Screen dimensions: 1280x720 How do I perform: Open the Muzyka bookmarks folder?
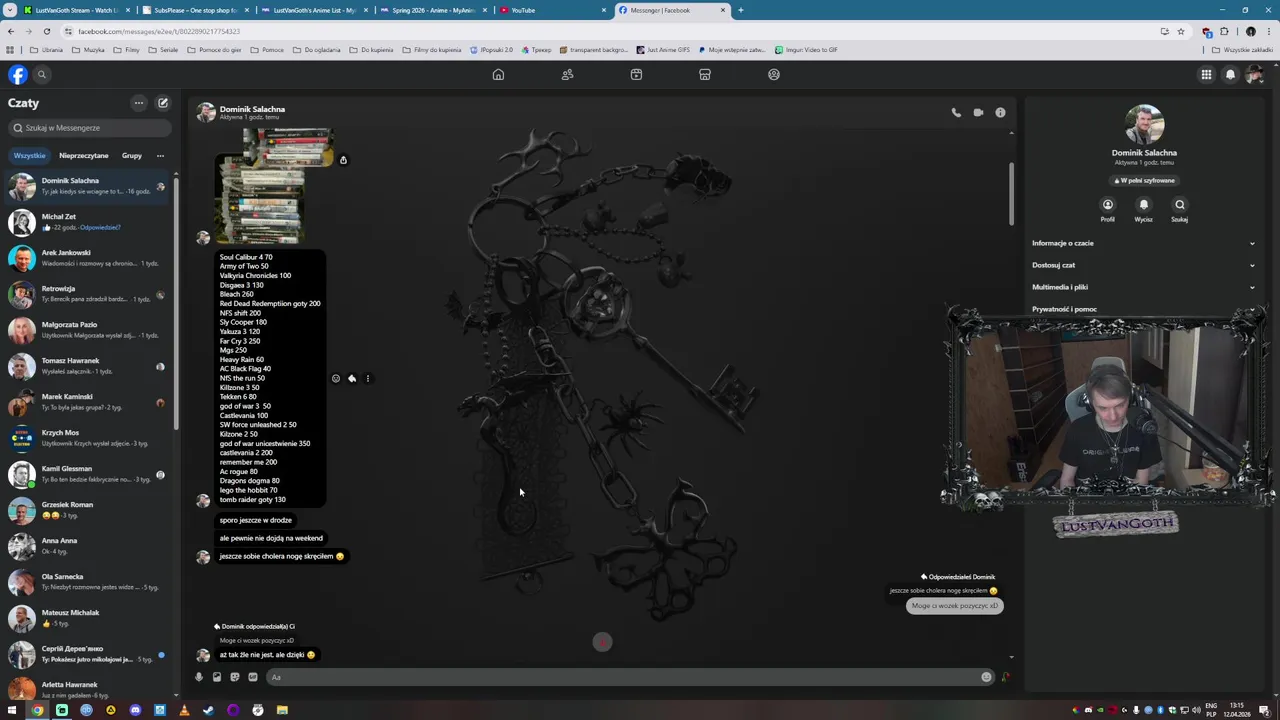[x=88, y=50]
